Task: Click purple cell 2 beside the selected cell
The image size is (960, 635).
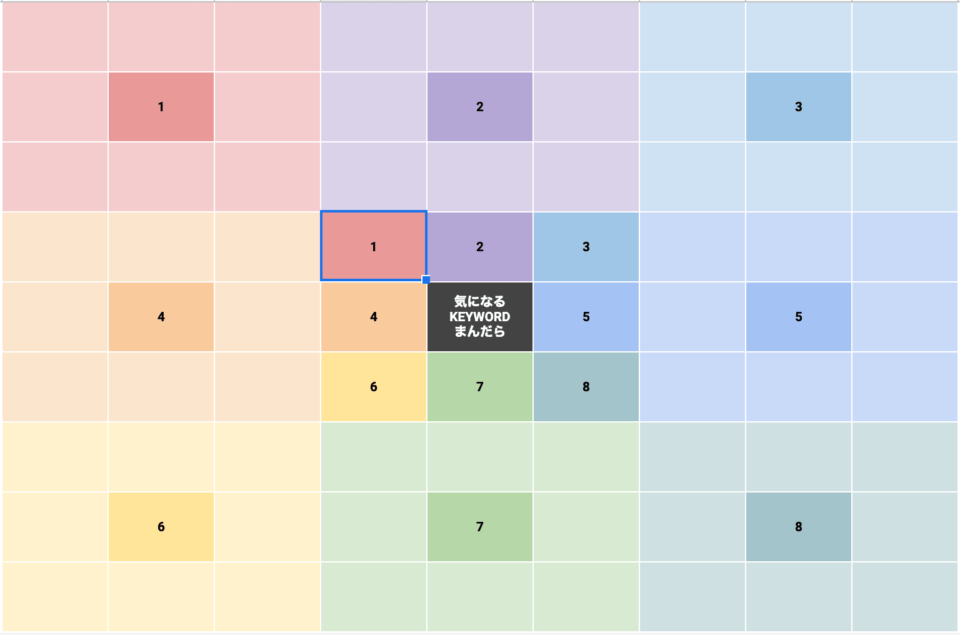Action: point(480,247)
